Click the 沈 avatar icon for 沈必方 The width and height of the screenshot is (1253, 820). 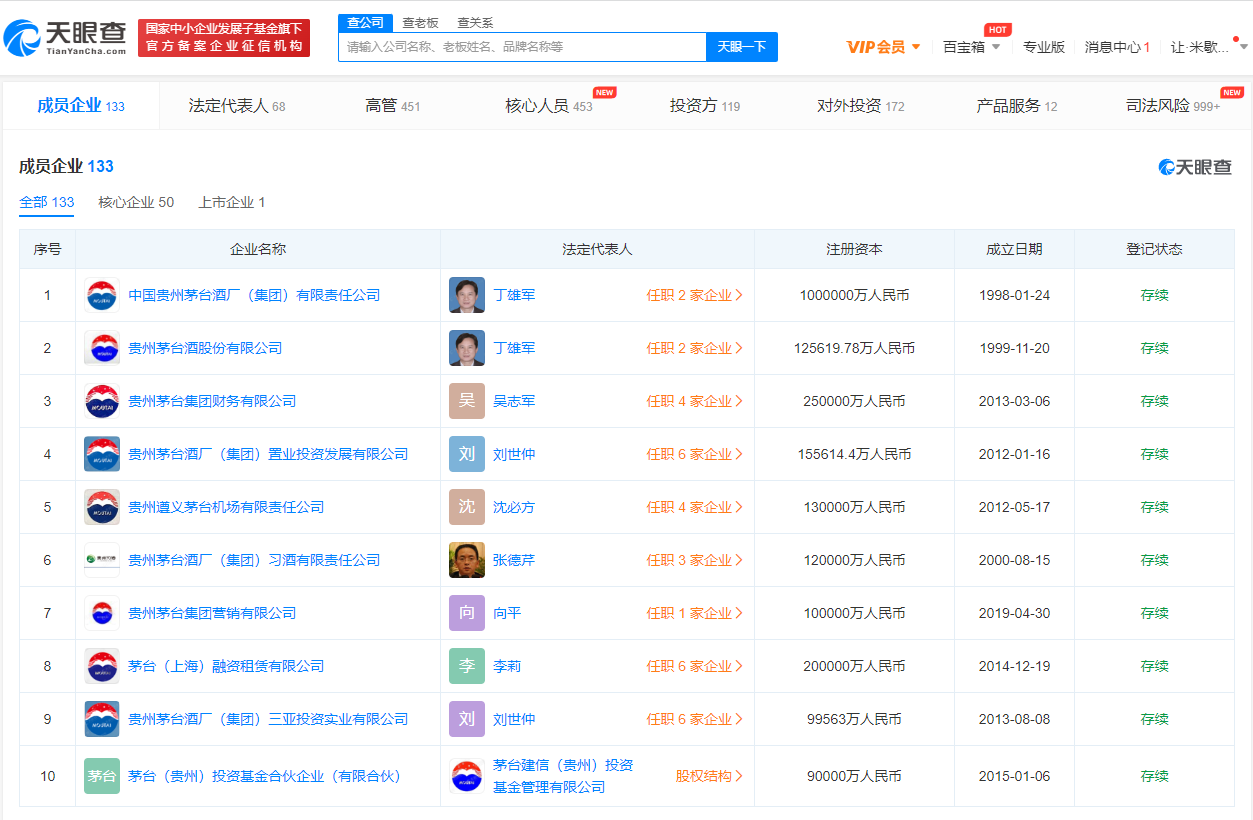(x=467, y=507)
